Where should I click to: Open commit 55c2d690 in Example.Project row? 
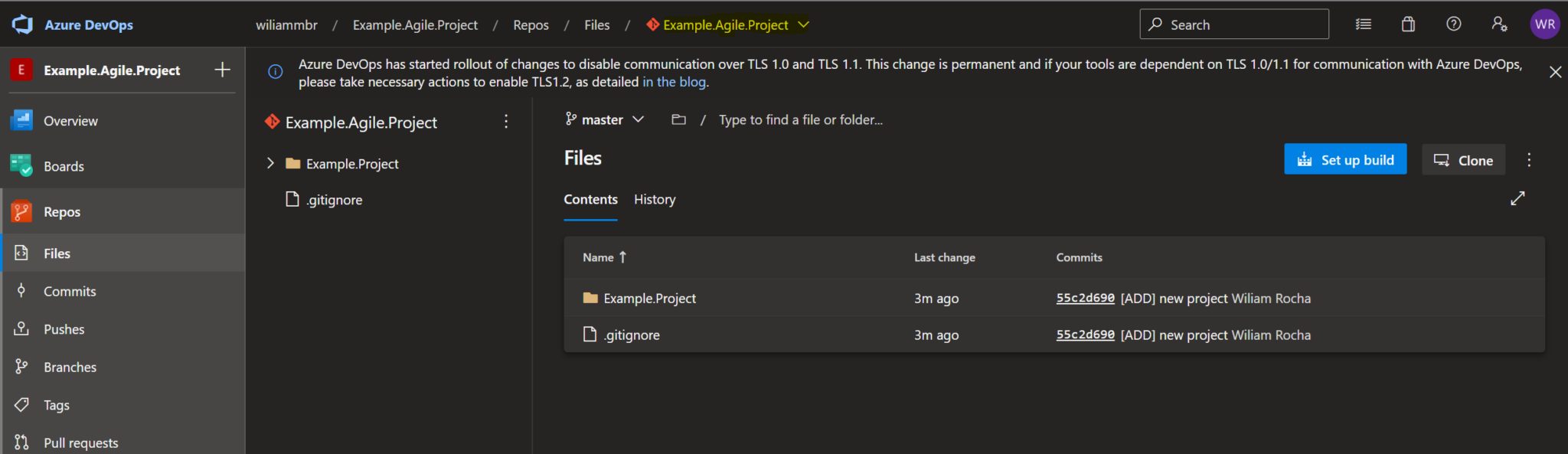pos(1085,298)
